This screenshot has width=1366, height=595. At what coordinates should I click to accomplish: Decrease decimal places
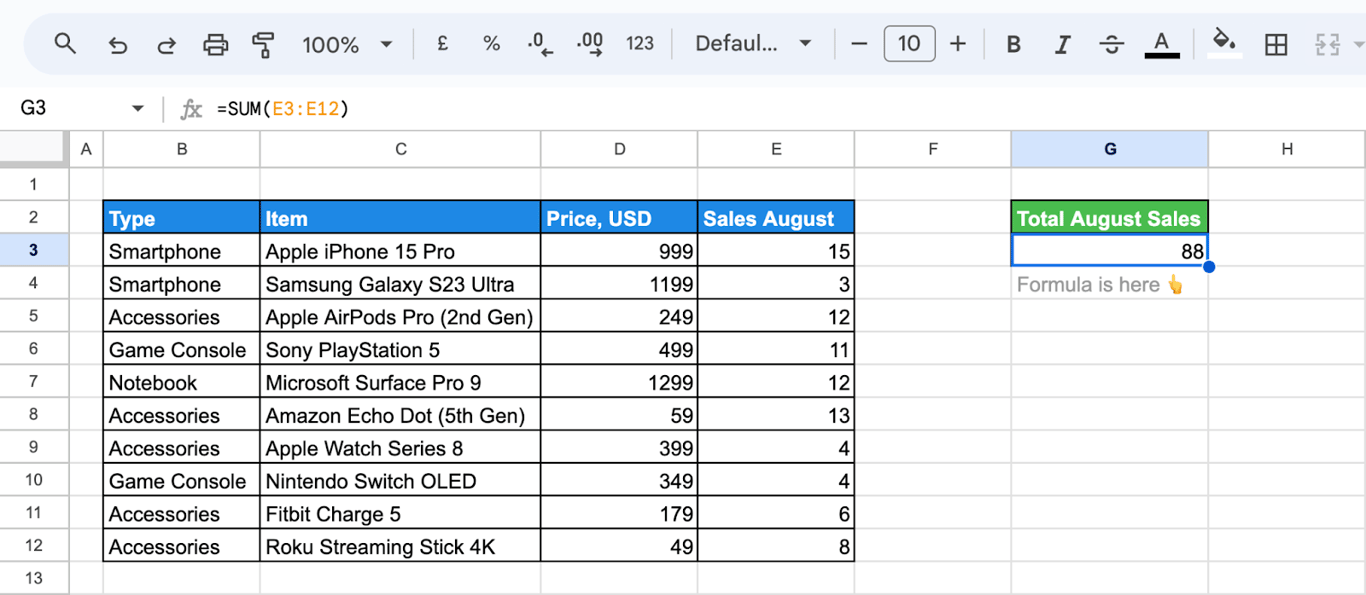click(x=540, y=44)
